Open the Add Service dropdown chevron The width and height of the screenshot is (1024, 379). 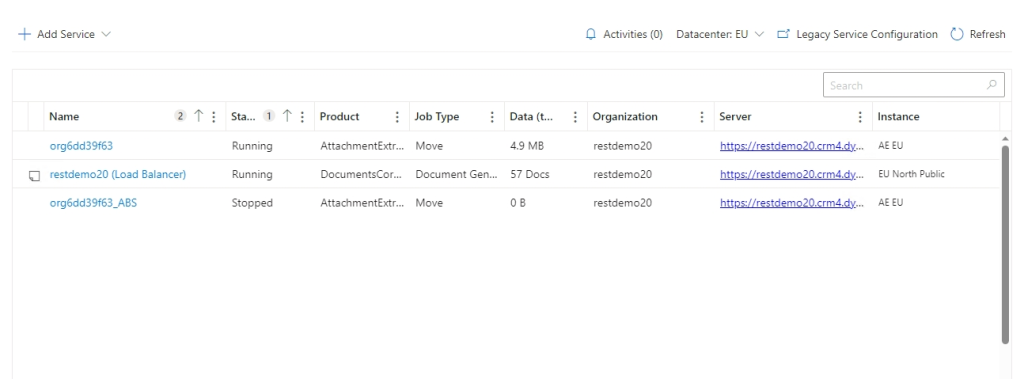pyautogui.click(x=106, y=34)
